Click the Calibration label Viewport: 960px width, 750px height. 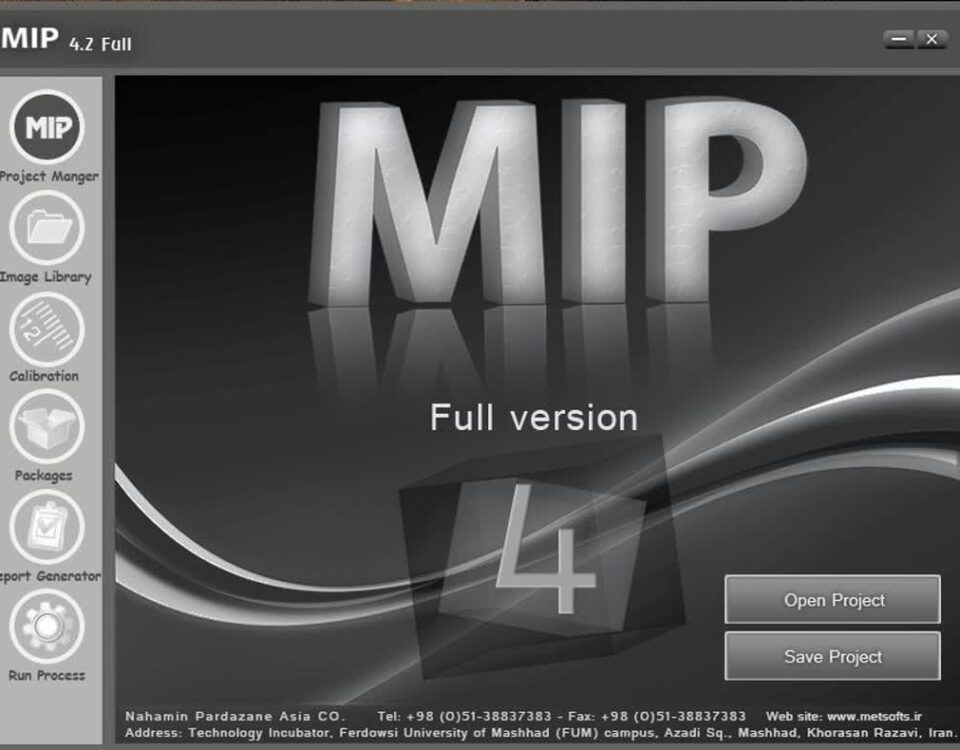point(44,376)
